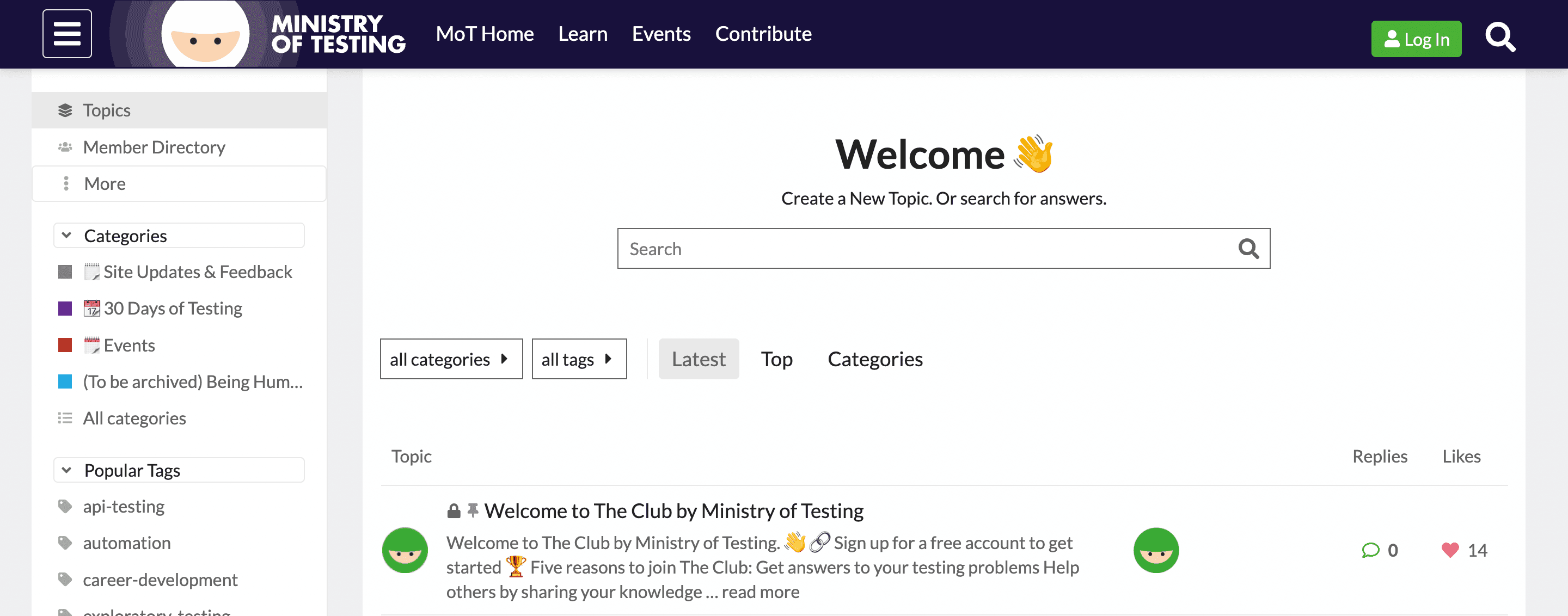Expand the all tags dropdown filter
1568x616 pixels.
580,358
